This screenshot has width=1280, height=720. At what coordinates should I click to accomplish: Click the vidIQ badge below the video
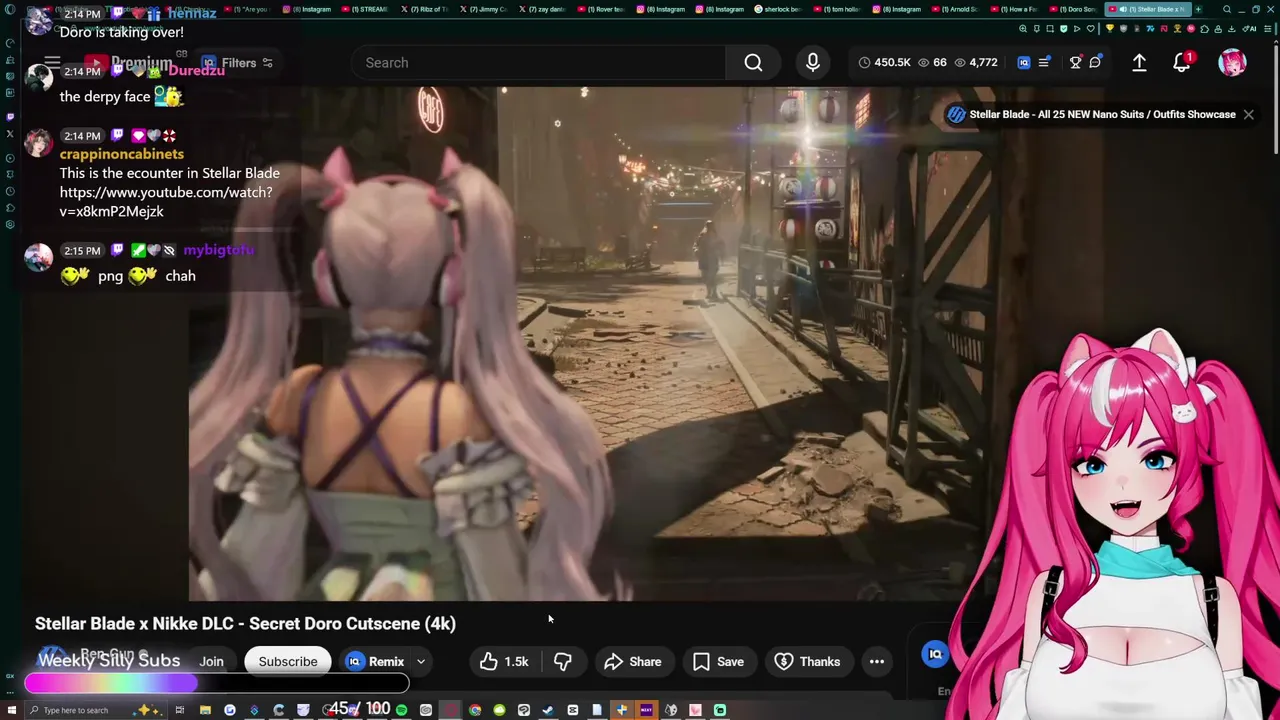(935, 654)
